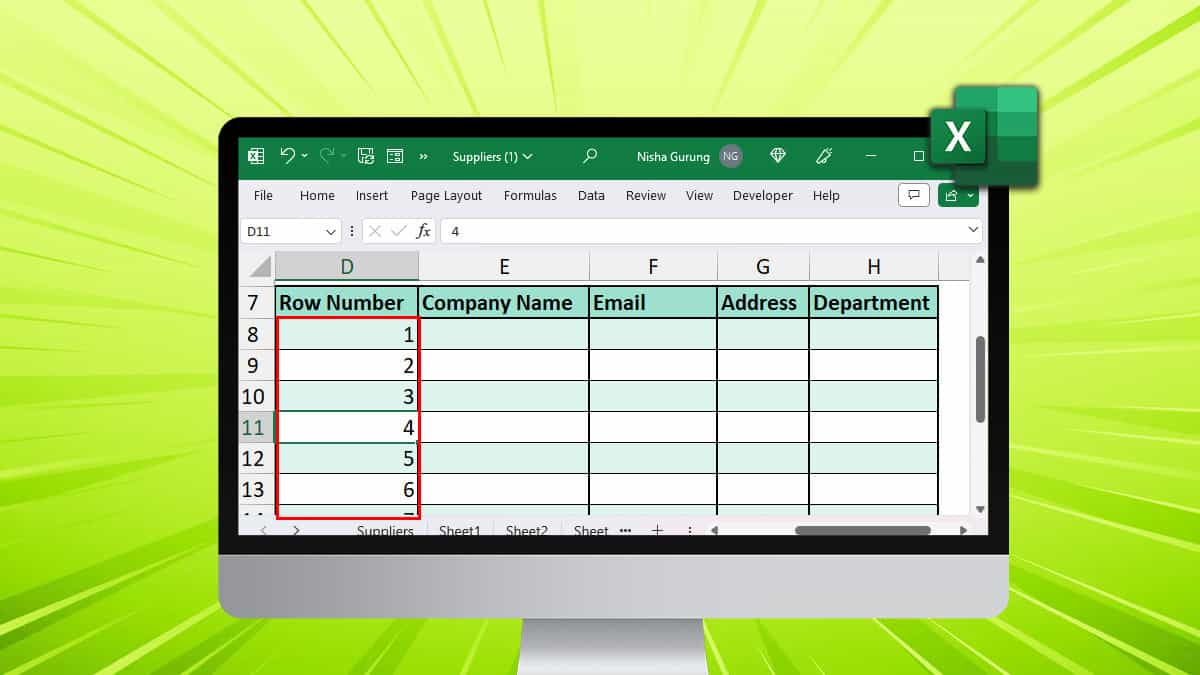The width and height of the screenshot is (1200, 675).
Task: Add a new sheet with the plus button
Action: (x=657, y=529)
